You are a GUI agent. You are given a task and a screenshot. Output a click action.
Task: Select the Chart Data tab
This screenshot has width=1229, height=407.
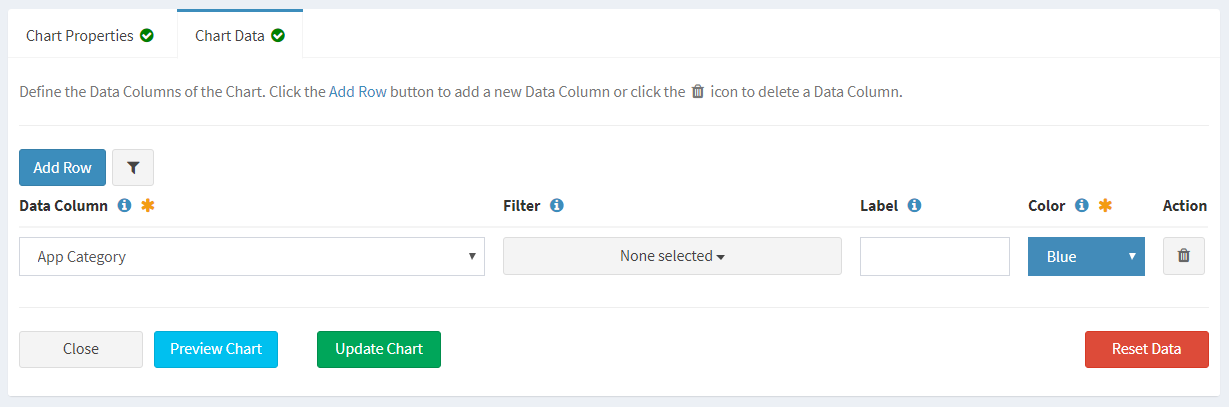pyautogui.click(x=240, y=35)
